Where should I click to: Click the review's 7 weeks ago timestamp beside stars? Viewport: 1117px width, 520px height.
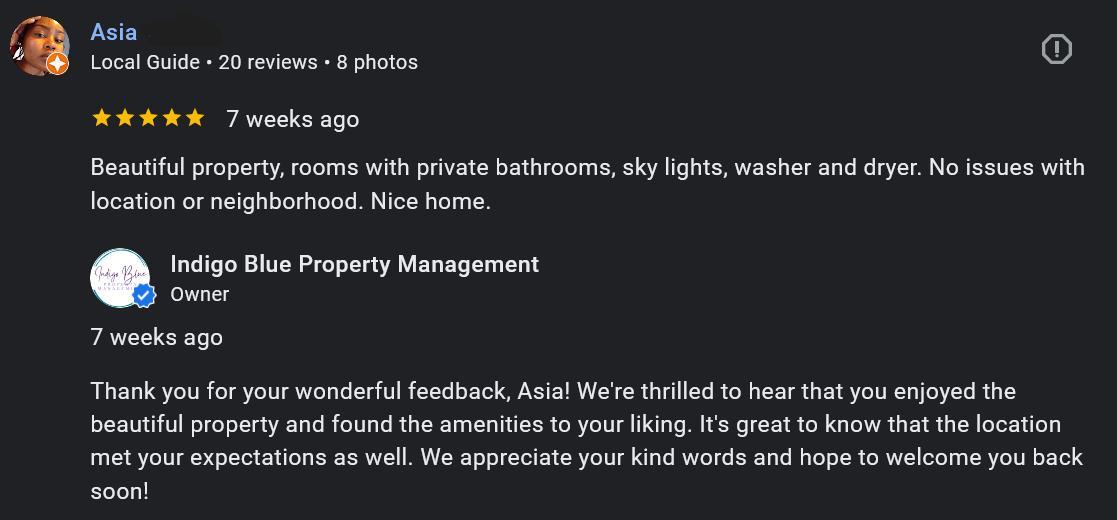292,119
